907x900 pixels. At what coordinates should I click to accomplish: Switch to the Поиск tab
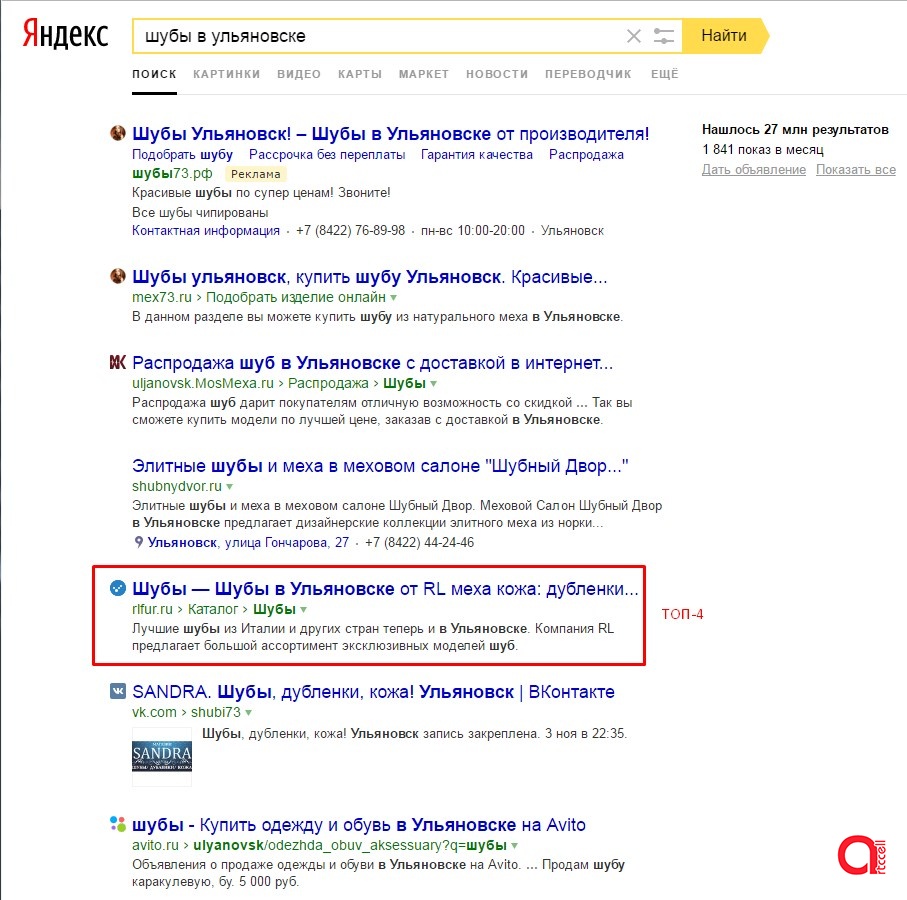tap(154, 74)
